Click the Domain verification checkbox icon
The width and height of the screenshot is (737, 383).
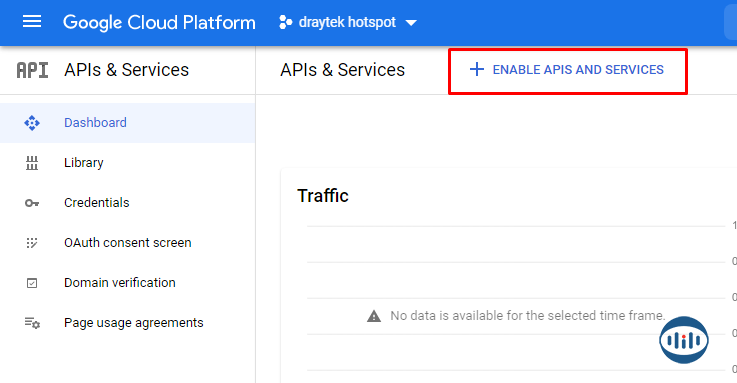click(32, 283)
